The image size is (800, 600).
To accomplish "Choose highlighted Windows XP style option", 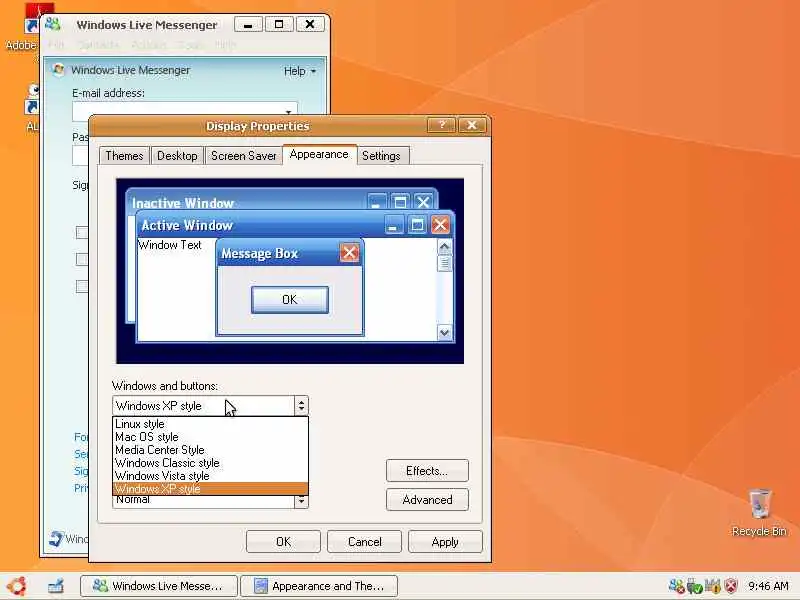I will pyautogui.click(x=210, y=489).
